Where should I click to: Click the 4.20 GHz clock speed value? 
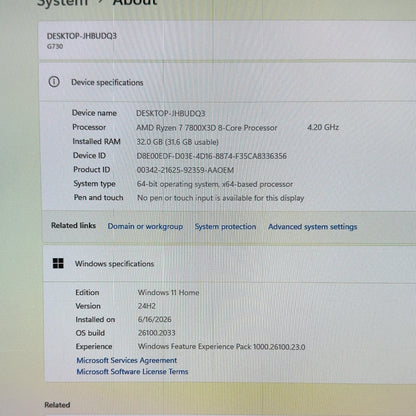(x=323, y=127)
